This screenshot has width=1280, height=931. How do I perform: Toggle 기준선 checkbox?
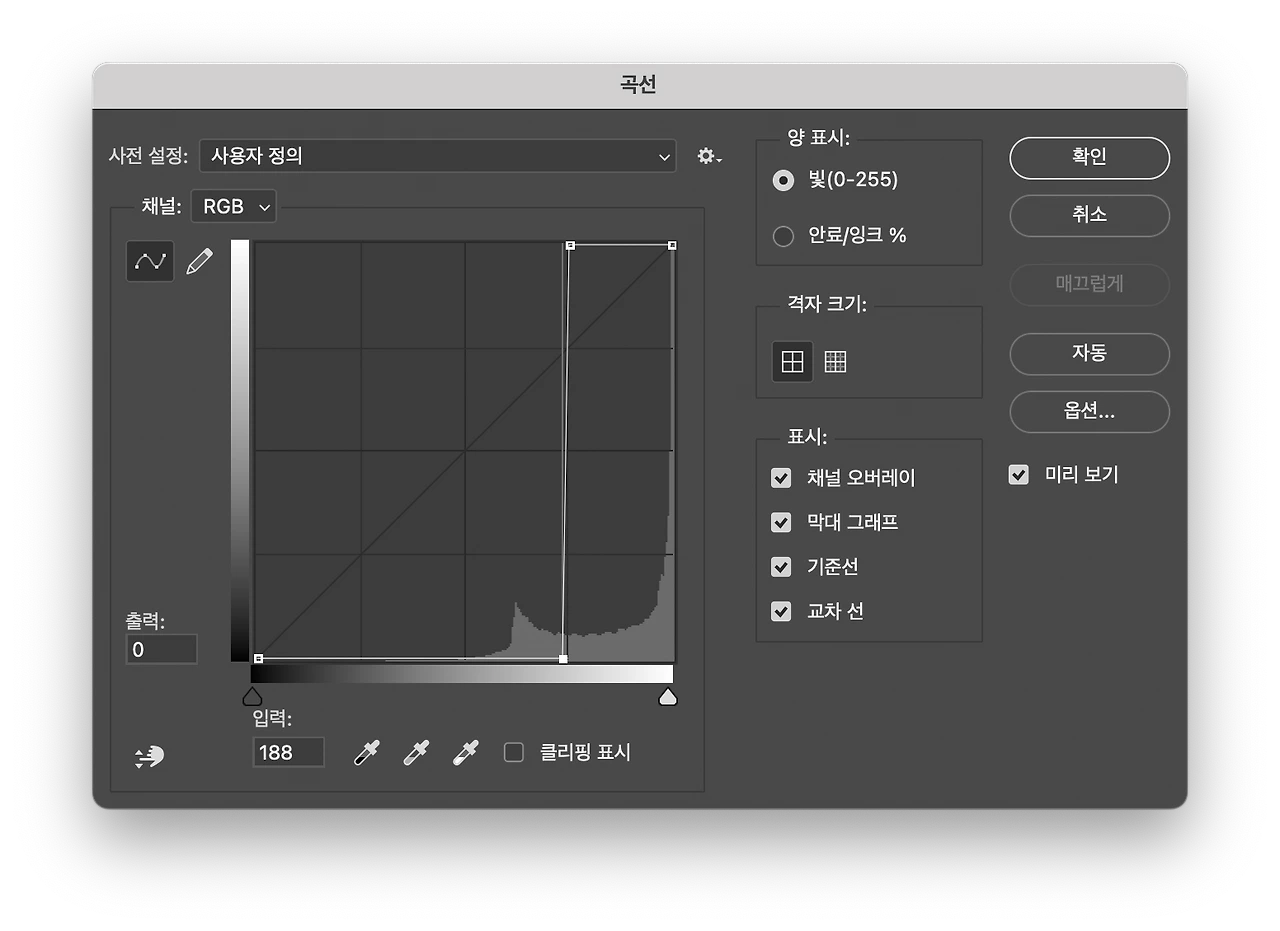[781, 567]
